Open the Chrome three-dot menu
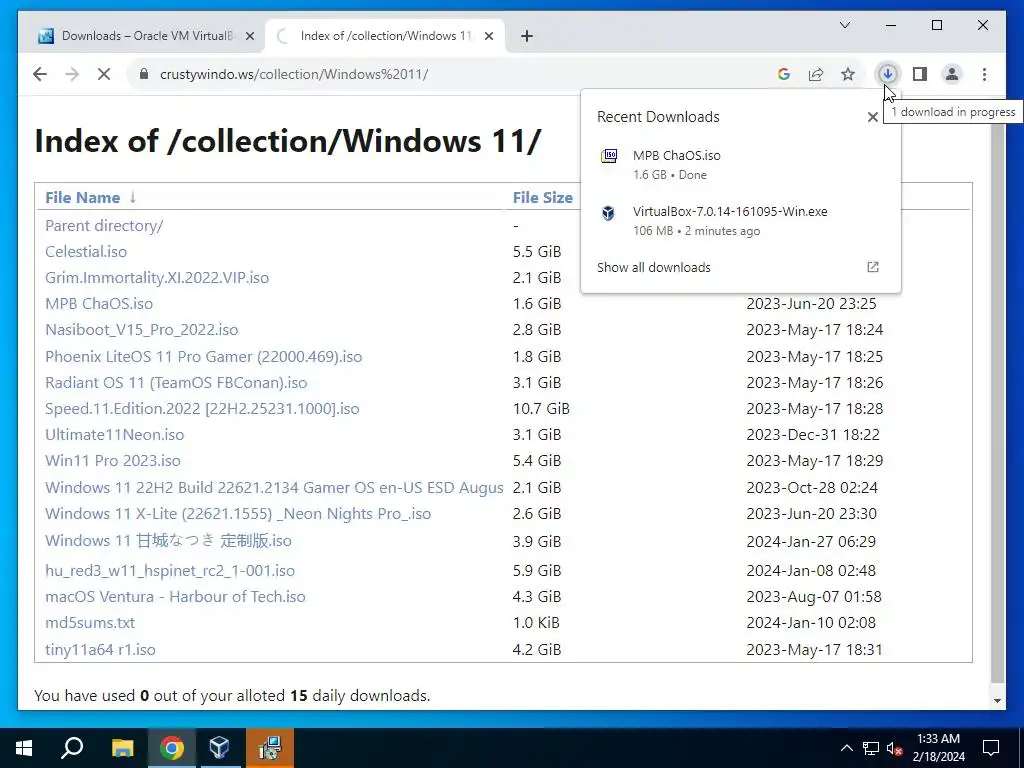The height and width of the screenshot is (768, 1024). point(984,74)
